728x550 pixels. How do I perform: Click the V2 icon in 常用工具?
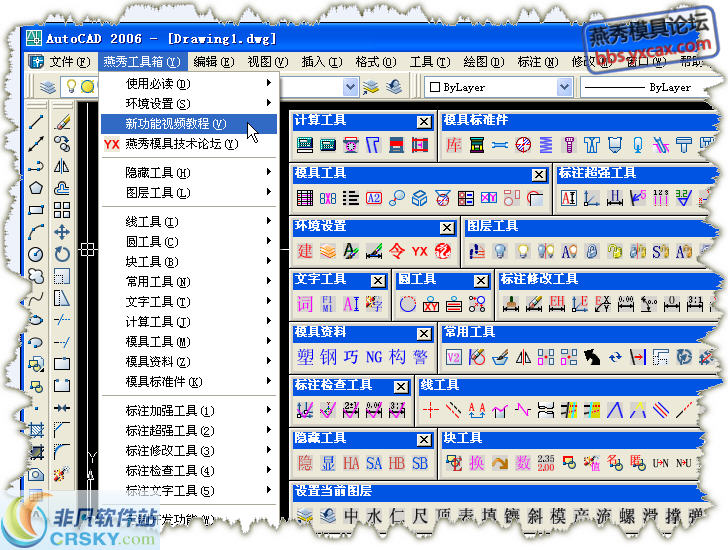pos(454,357)
